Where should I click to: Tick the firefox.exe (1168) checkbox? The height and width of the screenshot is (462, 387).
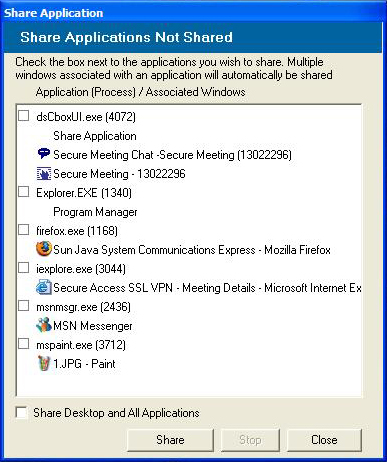click(x=23, y=230)
